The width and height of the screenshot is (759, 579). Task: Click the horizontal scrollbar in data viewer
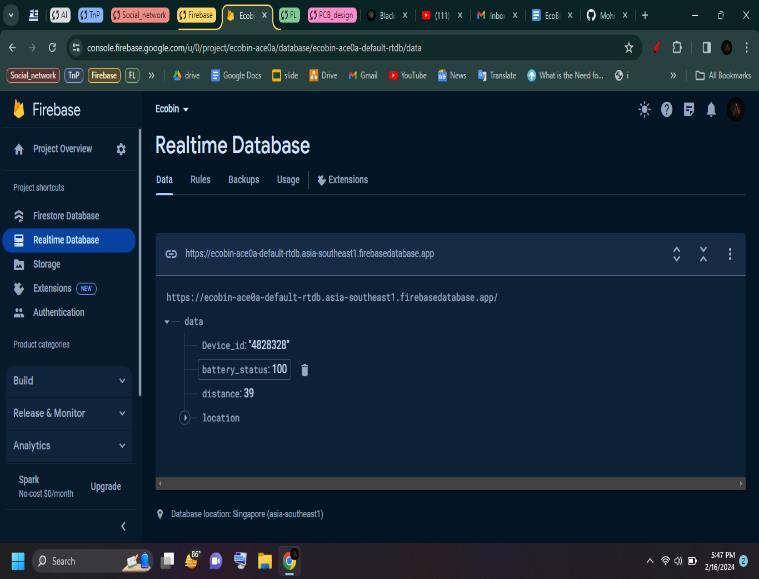pos(450,484)
